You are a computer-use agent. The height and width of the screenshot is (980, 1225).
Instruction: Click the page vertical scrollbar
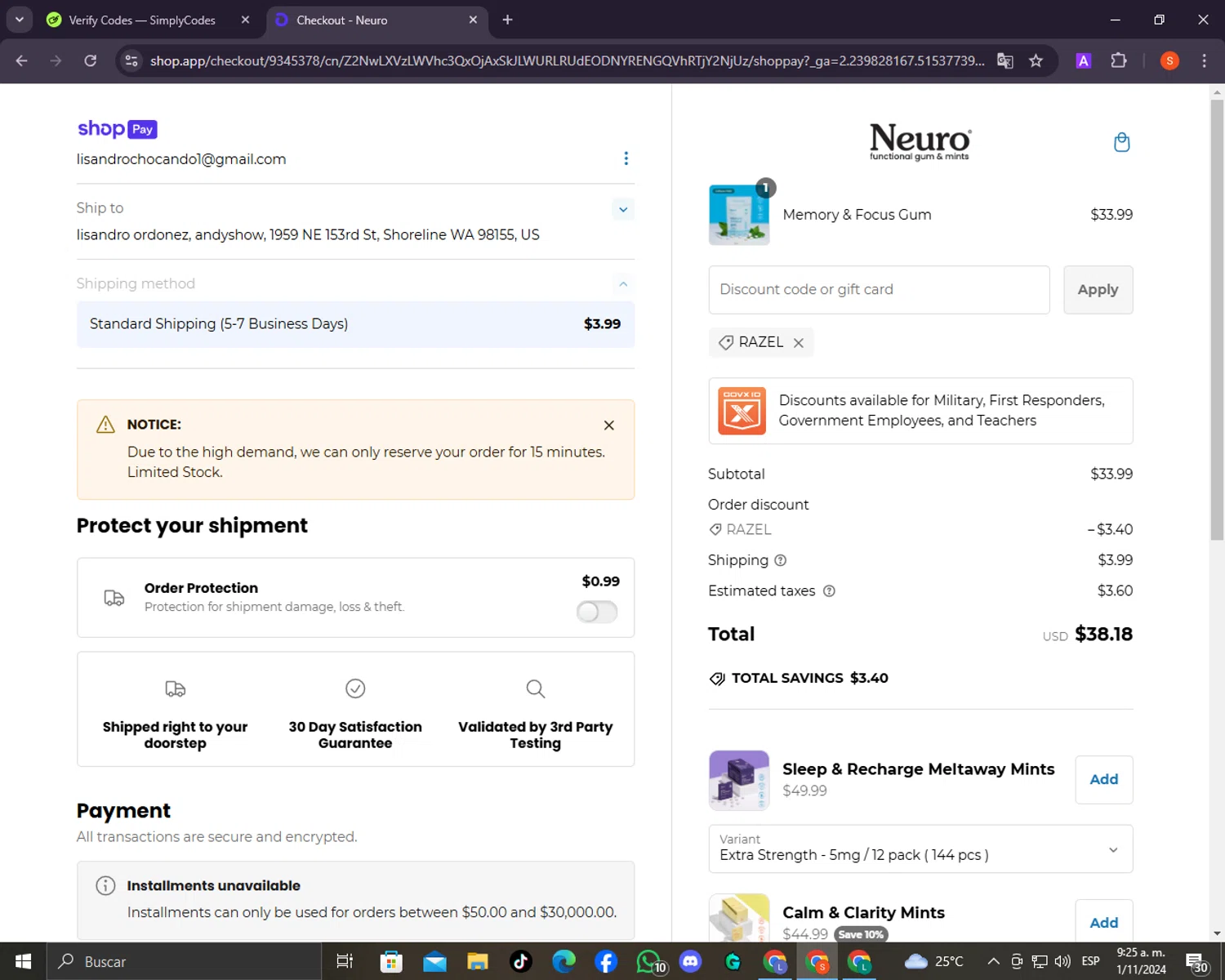1217,318
